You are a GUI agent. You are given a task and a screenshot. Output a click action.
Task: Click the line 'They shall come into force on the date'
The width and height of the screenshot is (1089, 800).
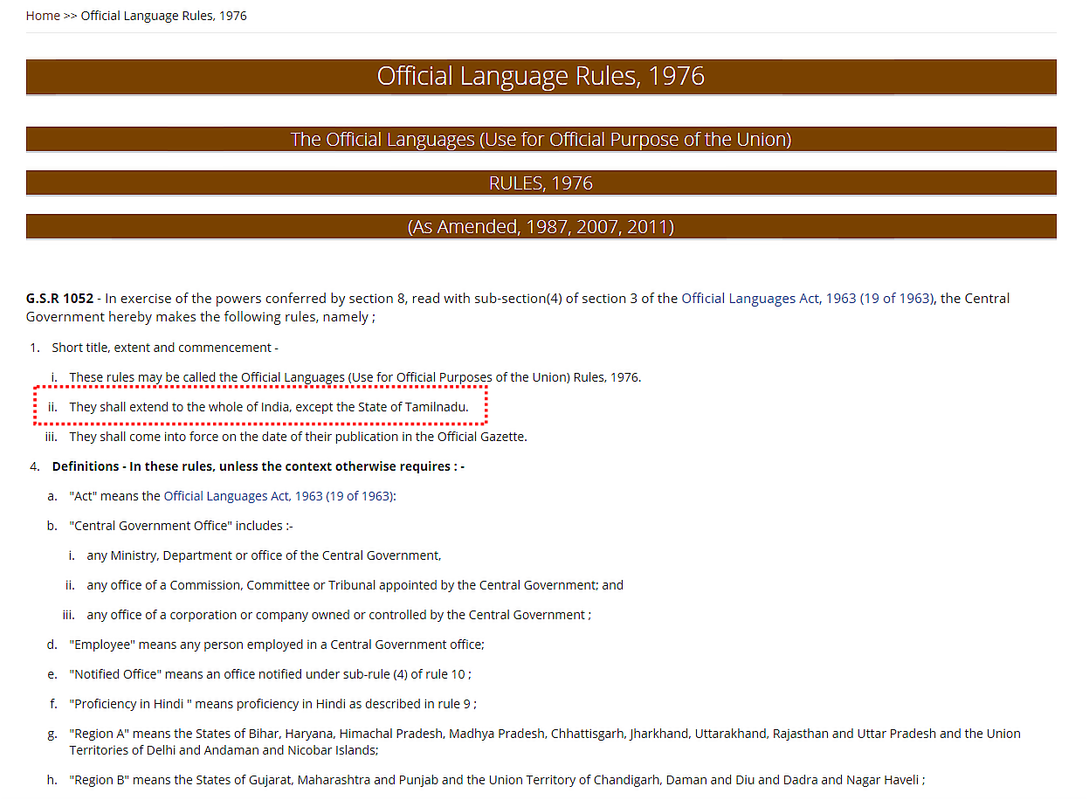tap(298, 436)
